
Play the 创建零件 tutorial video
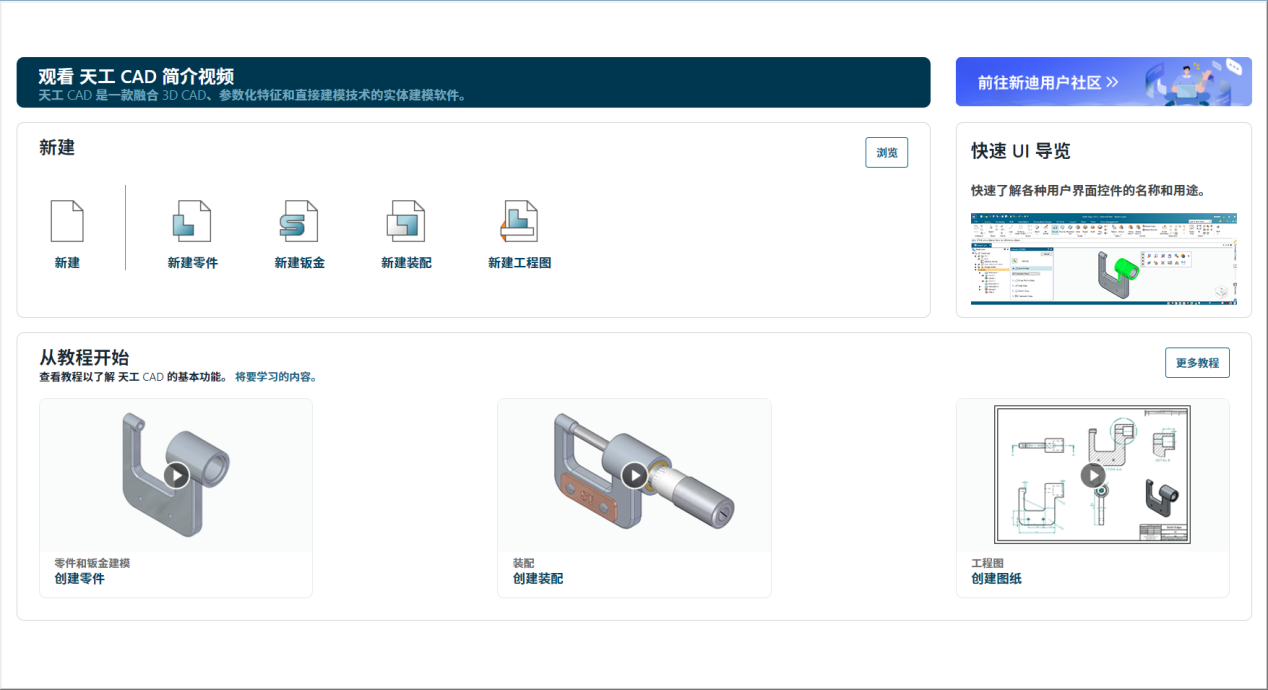(177, 474)
